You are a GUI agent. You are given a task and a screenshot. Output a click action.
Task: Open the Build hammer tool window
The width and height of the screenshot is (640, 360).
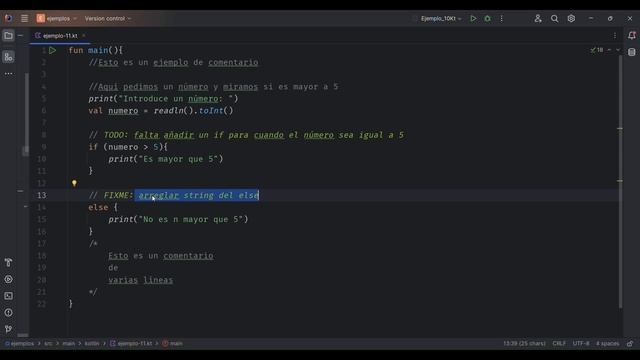8,262
